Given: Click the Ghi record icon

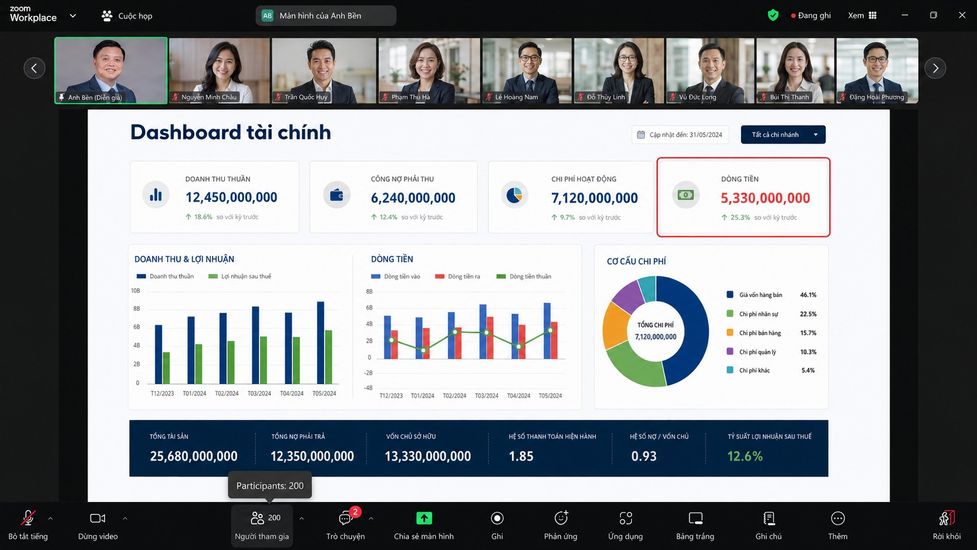Looking at the screenshot, I should pyautogui.click(x=497, y=518).
